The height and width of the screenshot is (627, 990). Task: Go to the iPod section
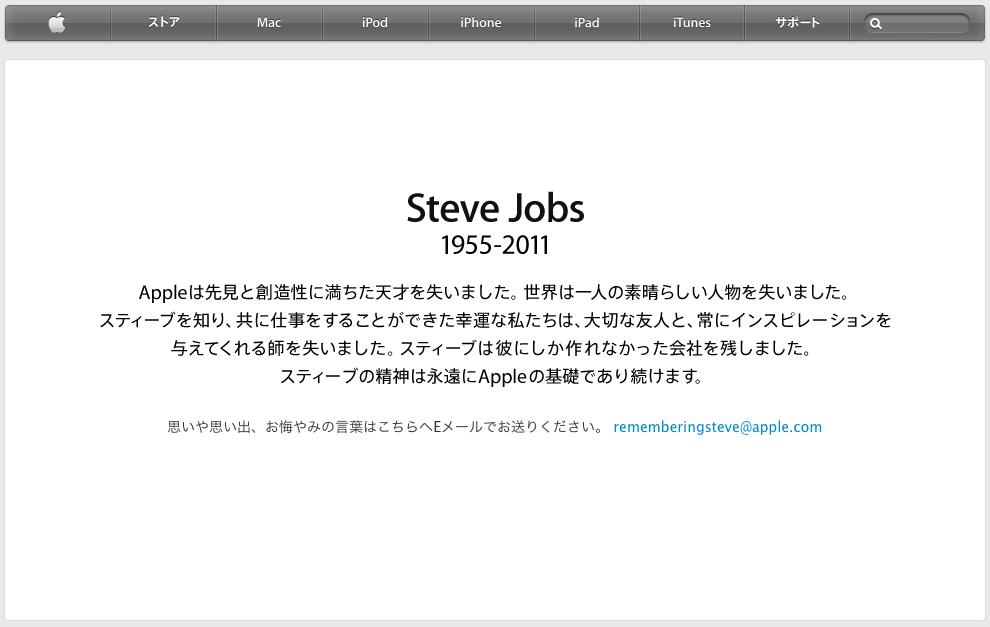(x=375, y=23)
